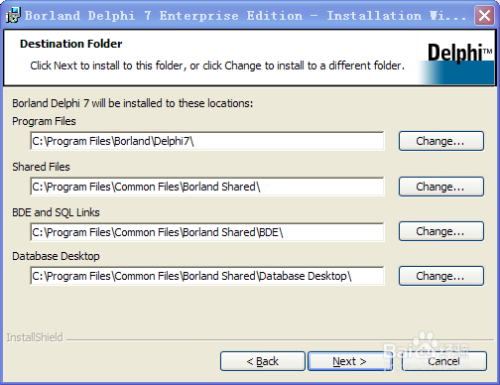The image size is (500, 385).
Task: Change the Program Files install folder
Action: 441,141
